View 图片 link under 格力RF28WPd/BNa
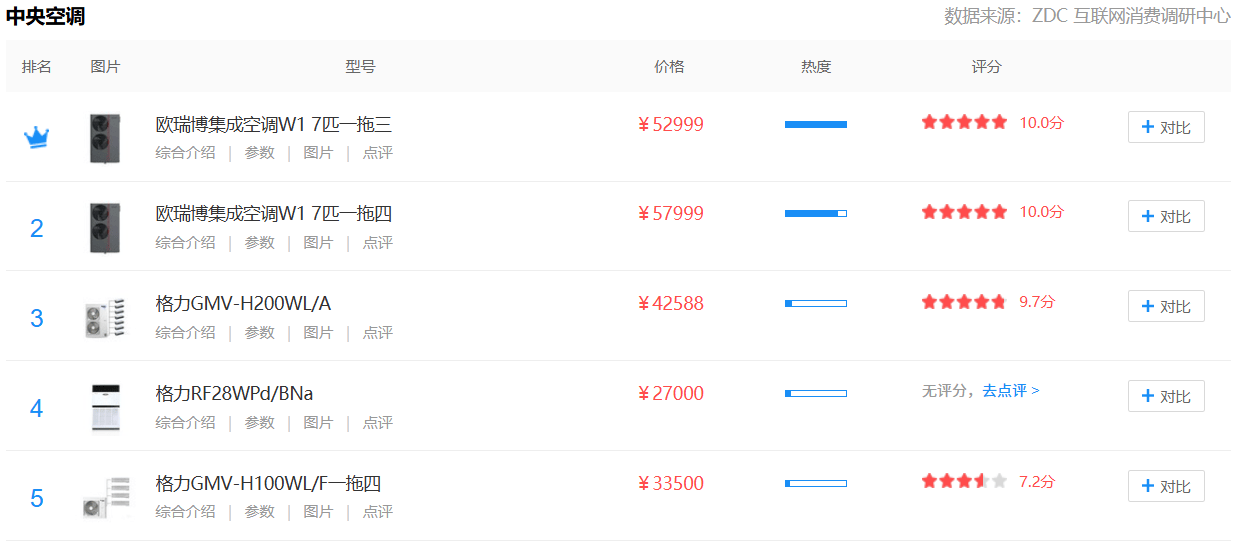 [318, 423]
